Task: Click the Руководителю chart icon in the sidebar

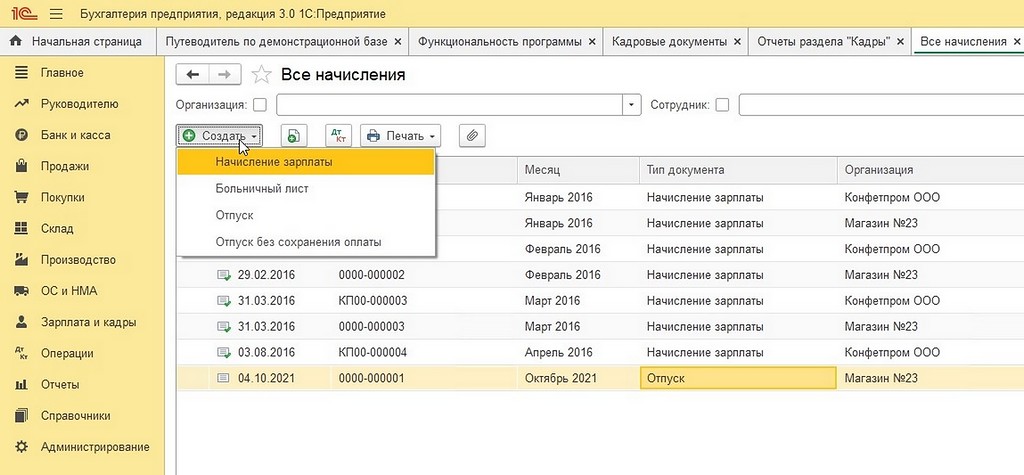Action: click(22, 104)
